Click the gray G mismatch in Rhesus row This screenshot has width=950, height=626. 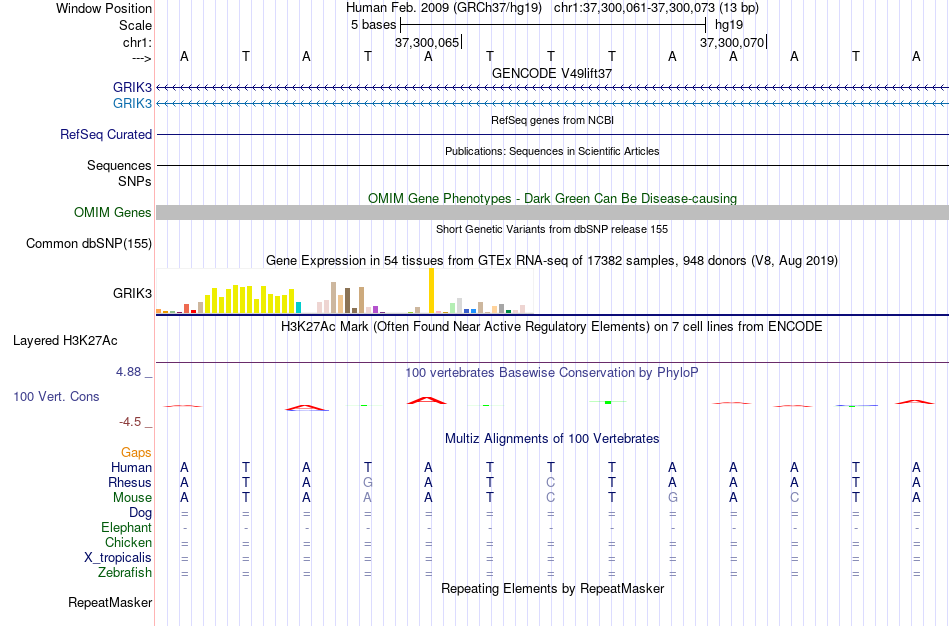point(368,482)
